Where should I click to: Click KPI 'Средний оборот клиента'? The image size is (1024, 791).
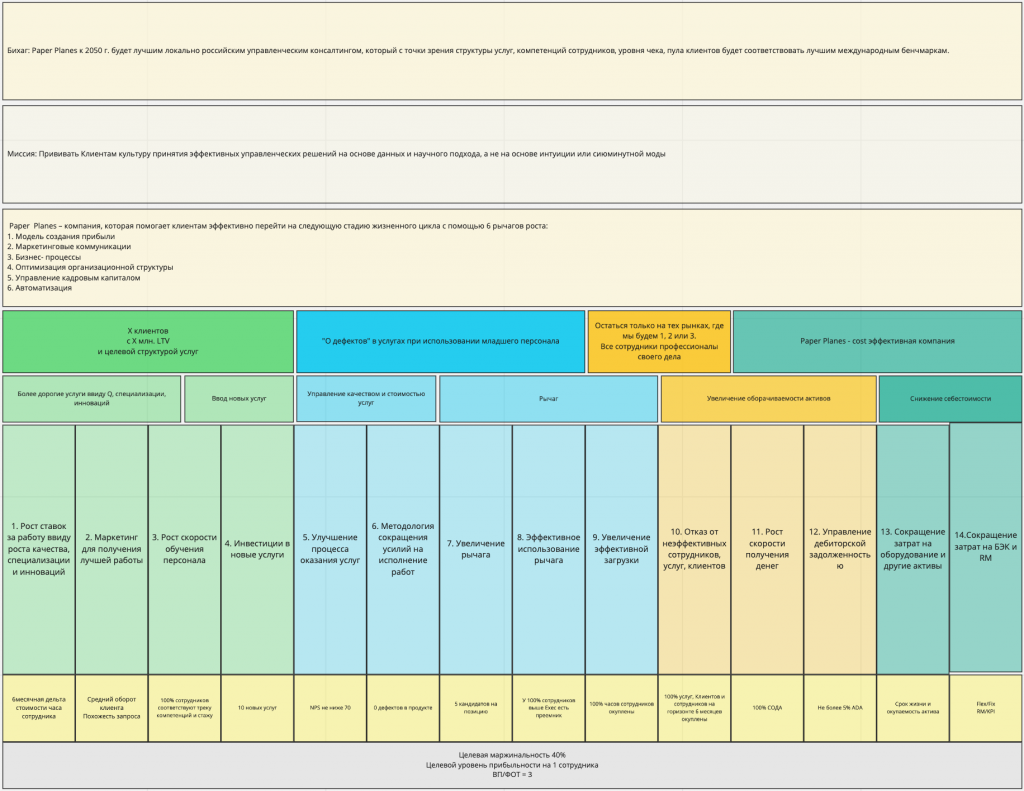pos(112,708)
